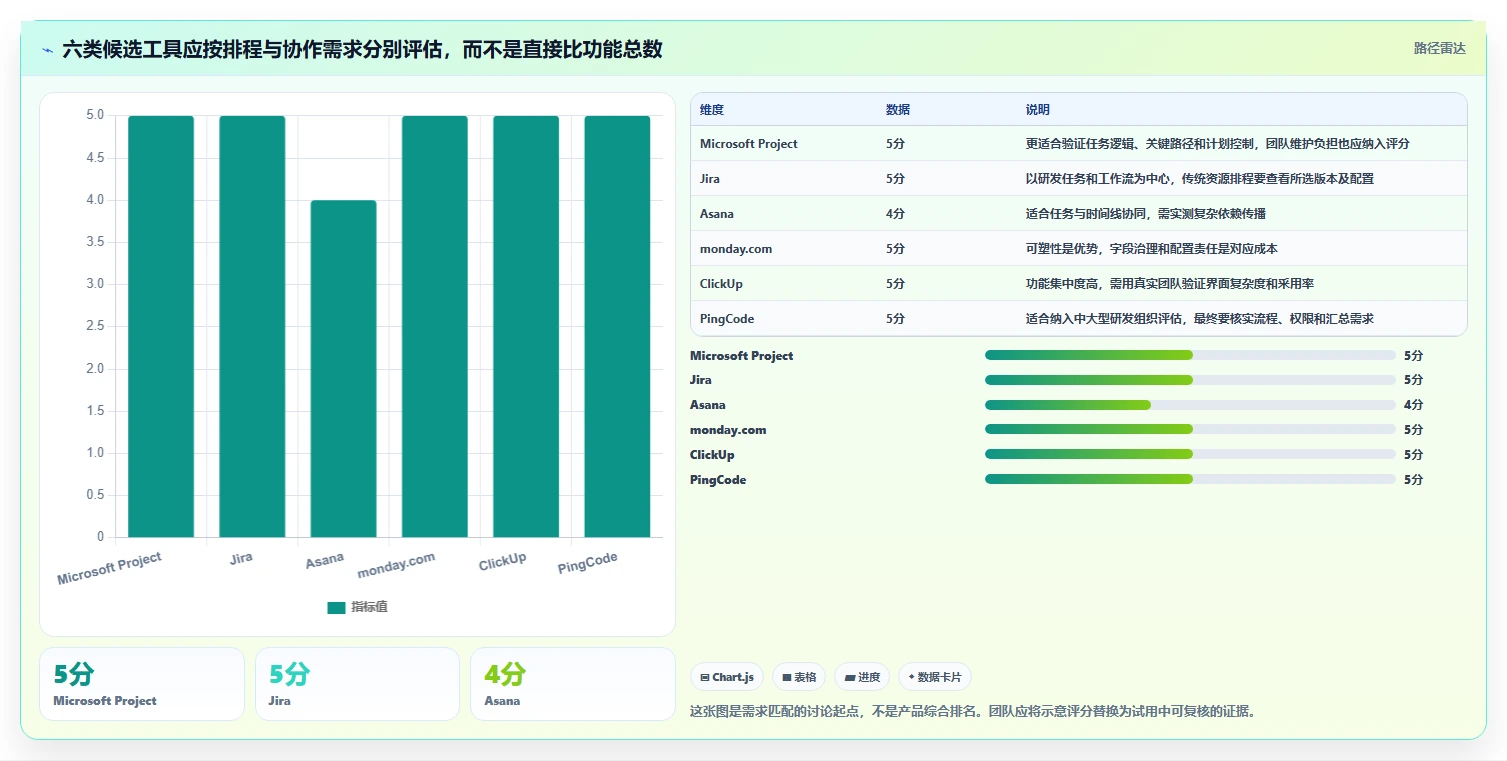Viewport: 1507px width, 761px height.
Task: Click the PingCode bar in chart
Action: tap(617, 326)
